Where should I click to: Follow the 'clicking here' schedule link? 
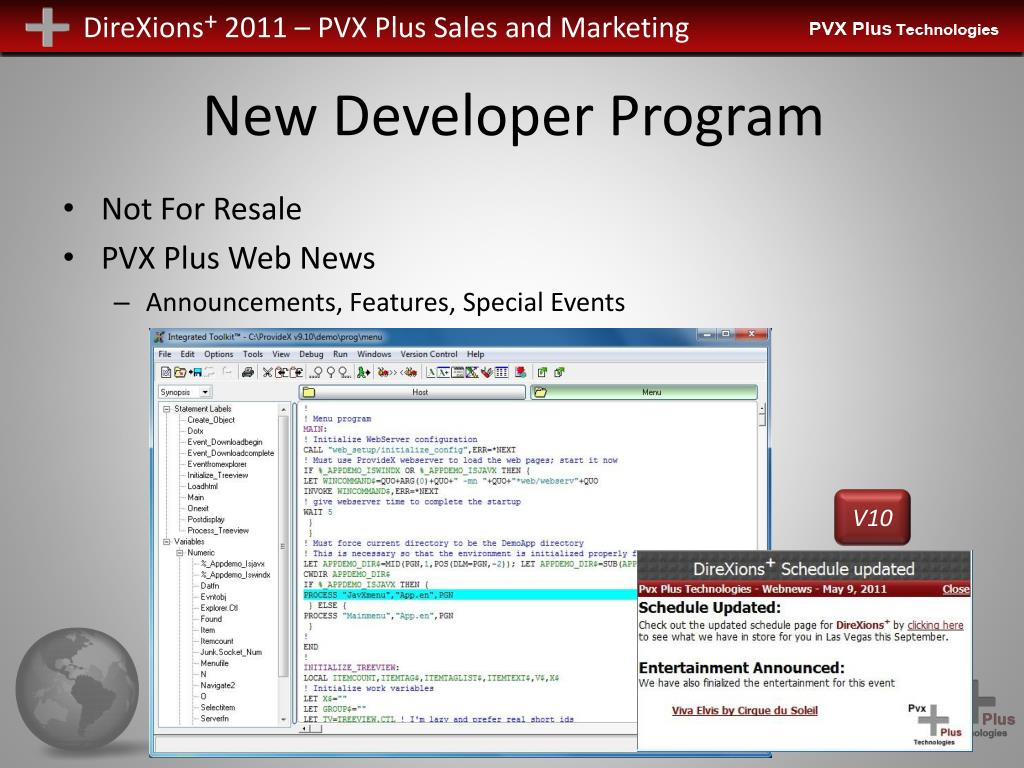click(x=935, y=625)
